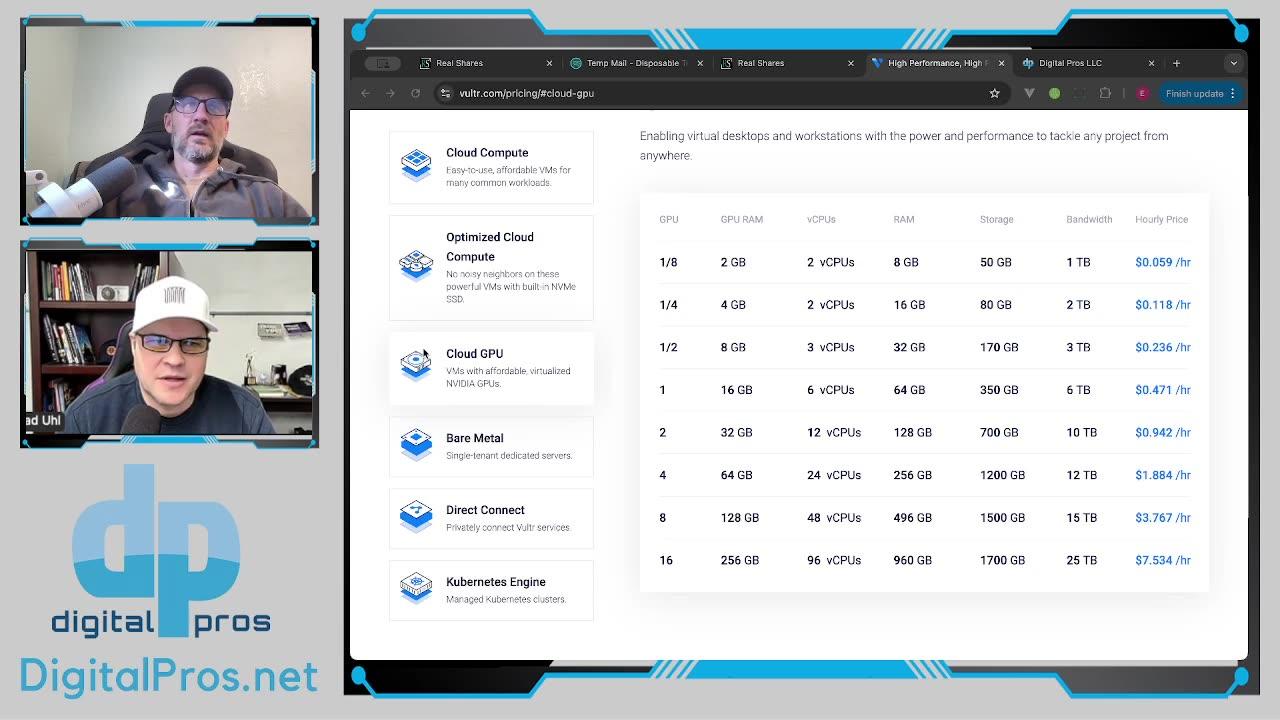Image resolution: width=1280 pixels, height=720 pixels.
Task: Open the tab search dropdown arrow
Action: click(1233, 63)
